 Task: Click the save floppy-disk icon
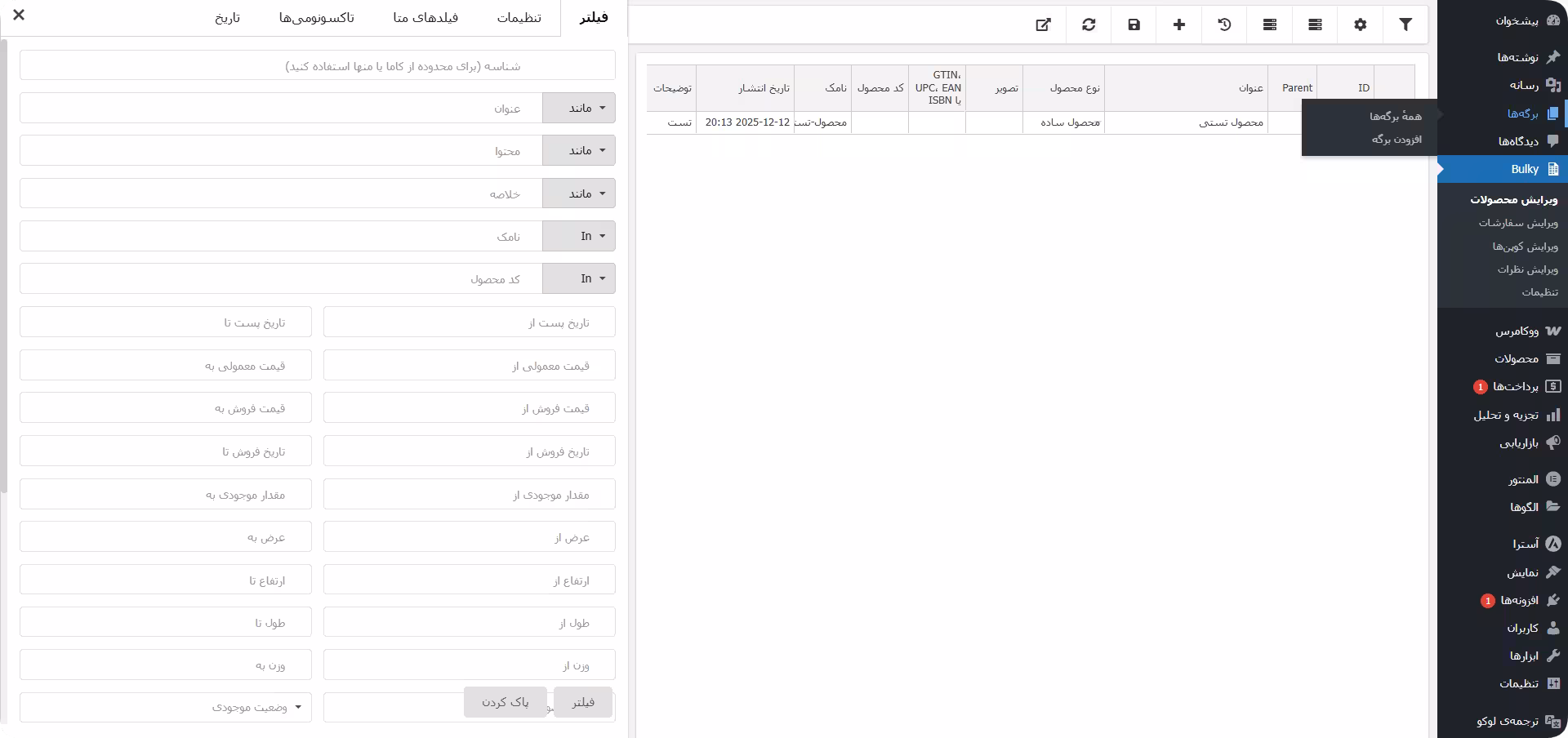point(1134,24)
